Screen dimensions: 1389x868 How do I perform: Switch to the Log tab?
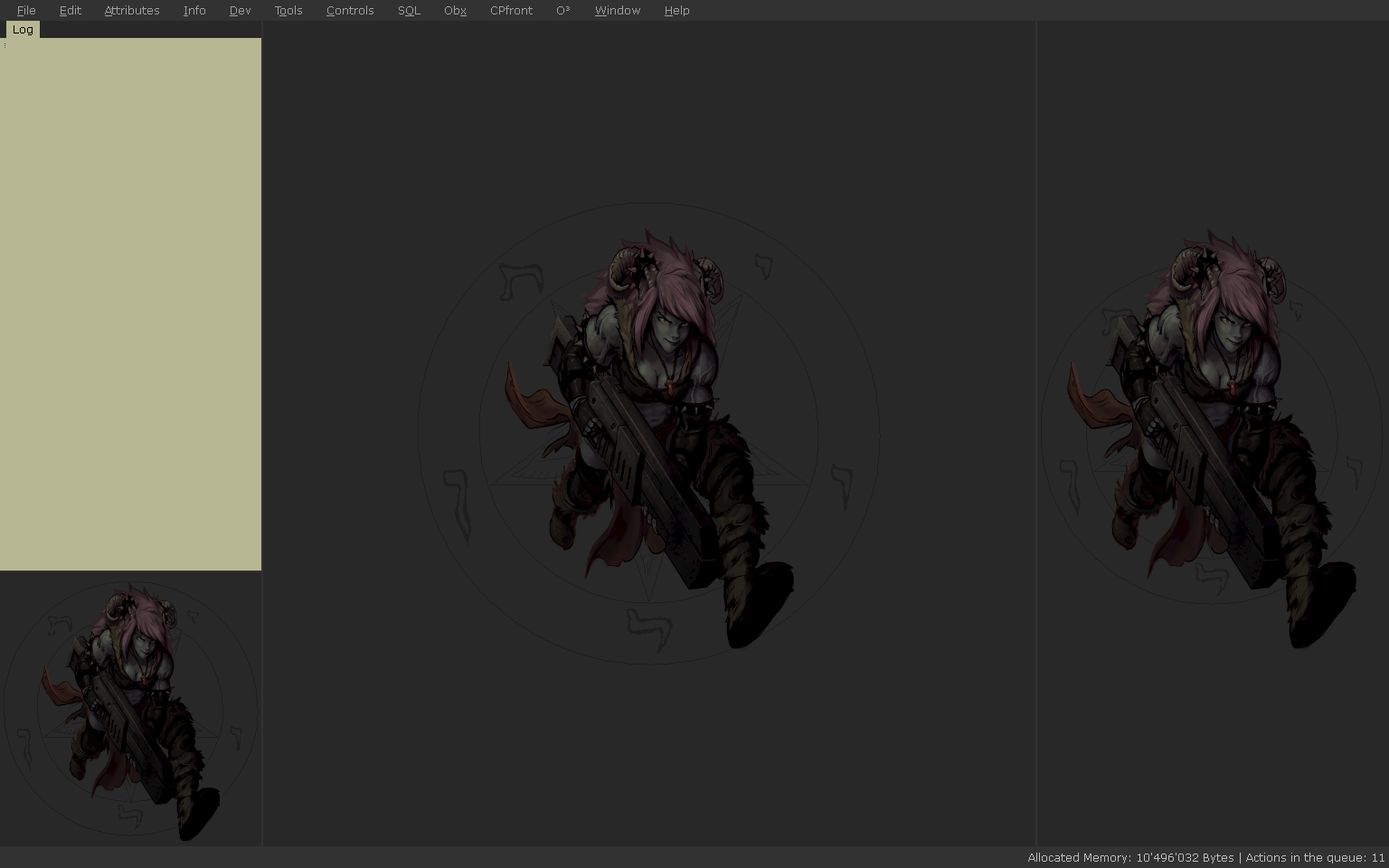(23, 30)
